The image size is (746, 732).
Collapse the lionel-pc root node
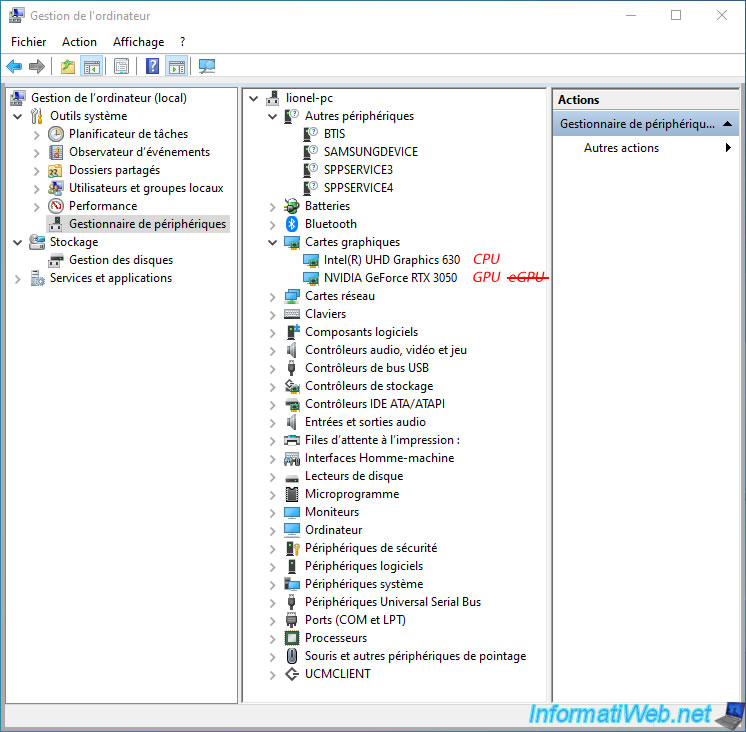tap(254, 98)
